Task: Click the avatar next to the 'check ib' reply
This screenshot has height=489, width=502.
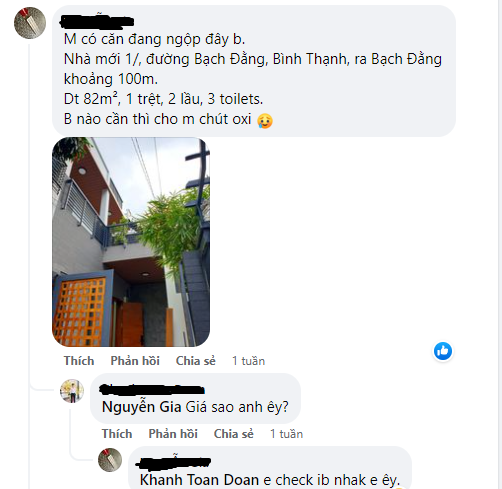Action: click(x=110, y=460)
